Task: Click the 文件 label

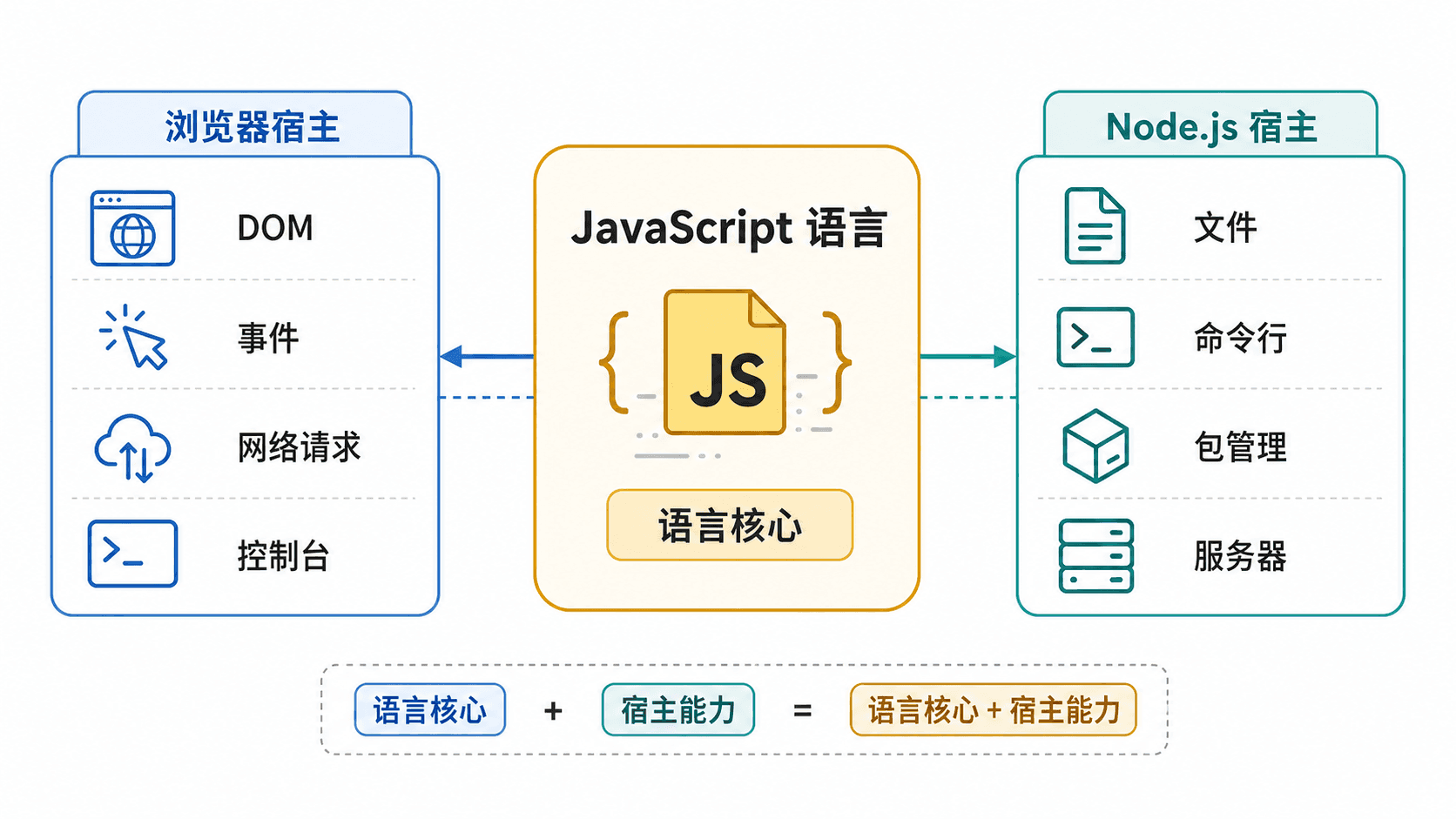Action: pyautogui.click(x=1225, y=228)
